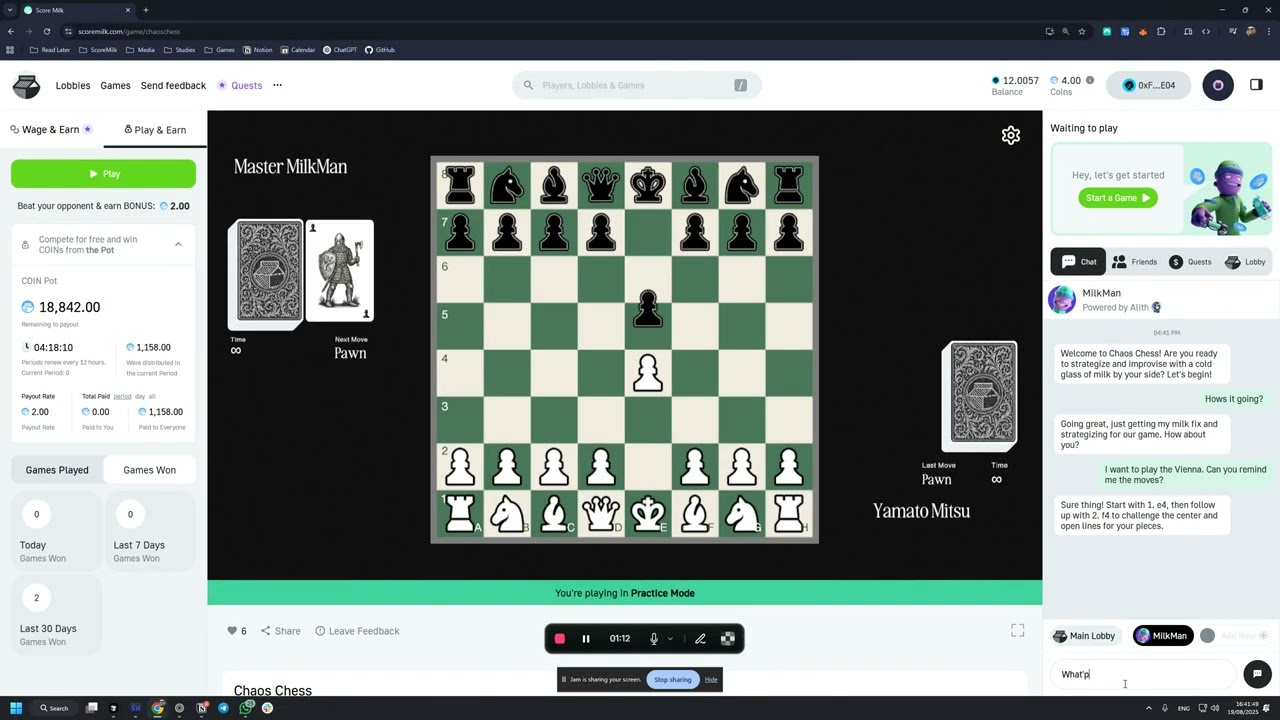This screenshot has width=1280, height=720.
Task: Like the game with the heart icon
Action: tap(232, 631)
